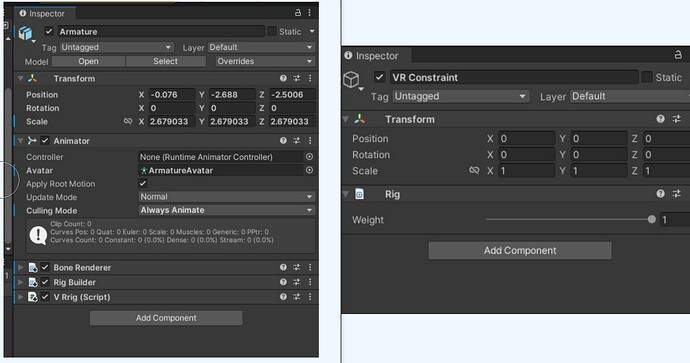Open Bone Renderer help reference
Screen dimensions: 690x363
tap(283, 267)
